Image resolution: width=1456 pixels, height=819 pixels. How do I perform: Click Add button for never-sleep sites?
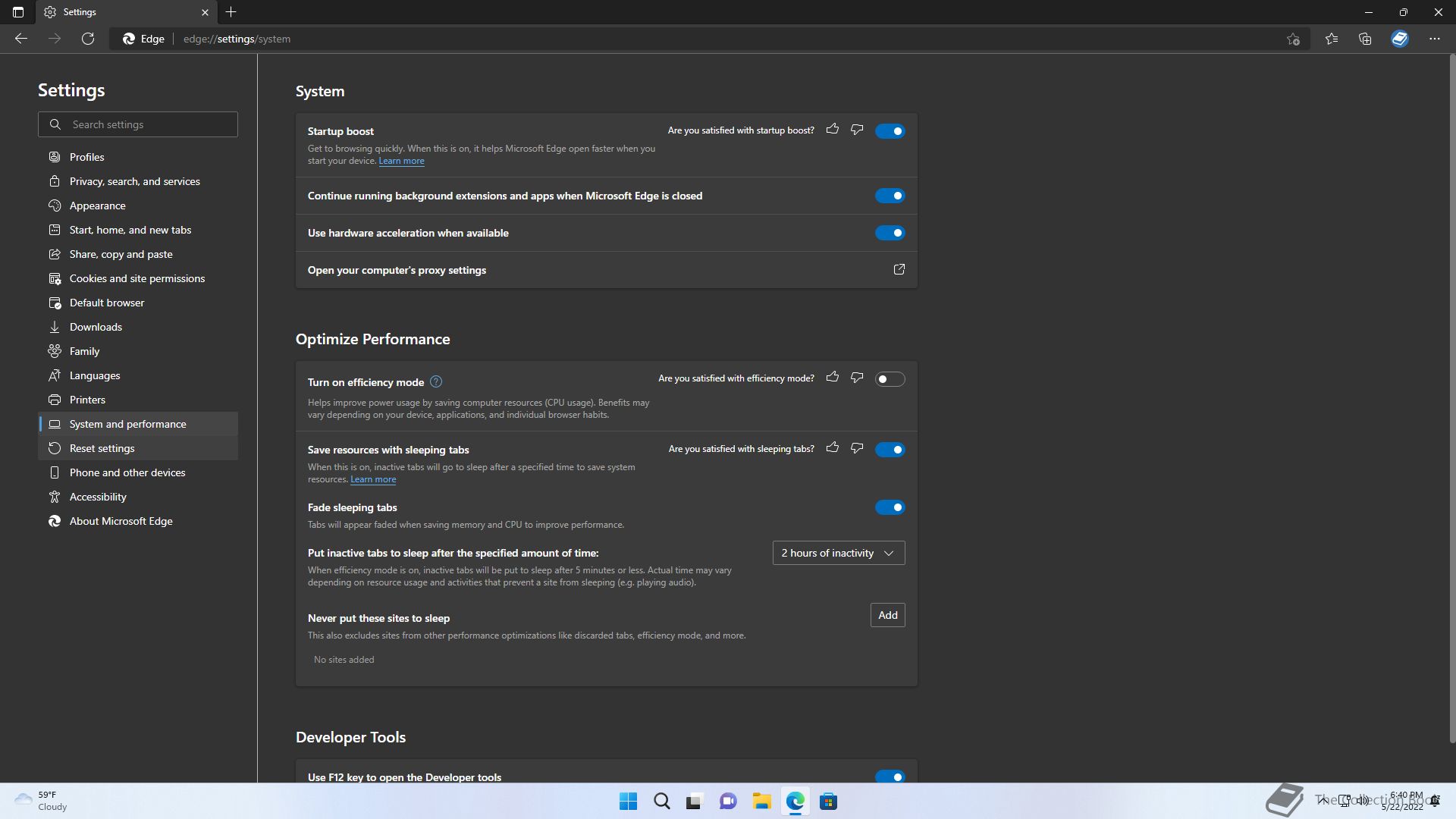tap(887, 615)
